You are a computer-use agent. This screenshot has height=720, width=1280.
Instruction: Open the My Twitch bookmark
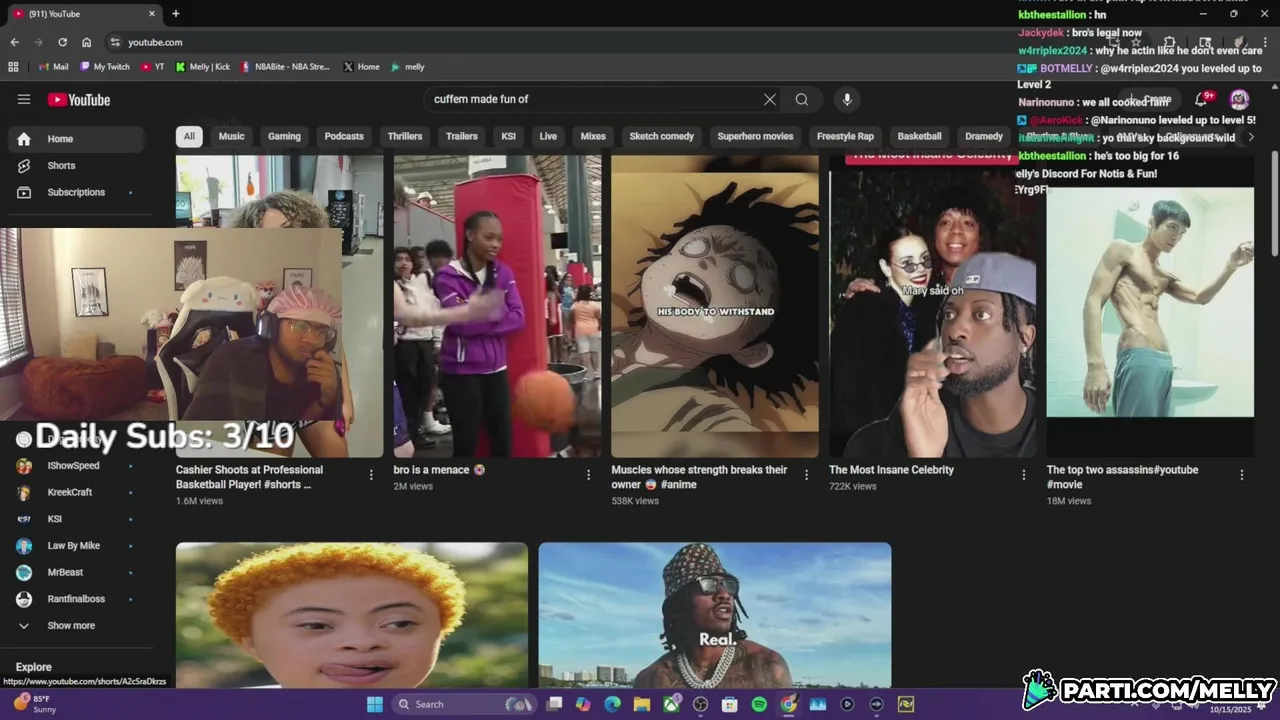pos(105,67)
